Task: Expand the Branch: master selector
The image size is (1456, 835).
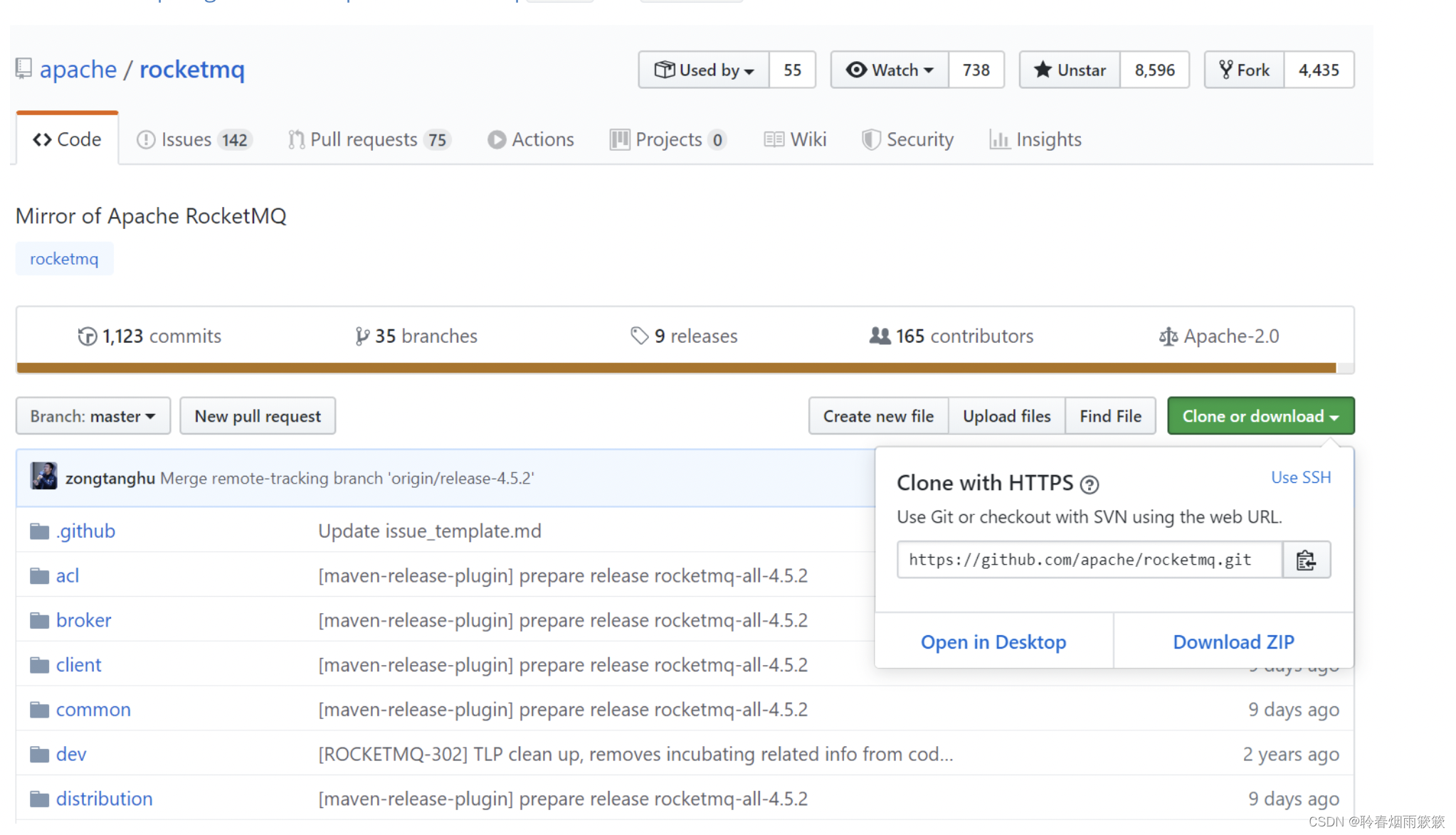Action: click(93, 416)
